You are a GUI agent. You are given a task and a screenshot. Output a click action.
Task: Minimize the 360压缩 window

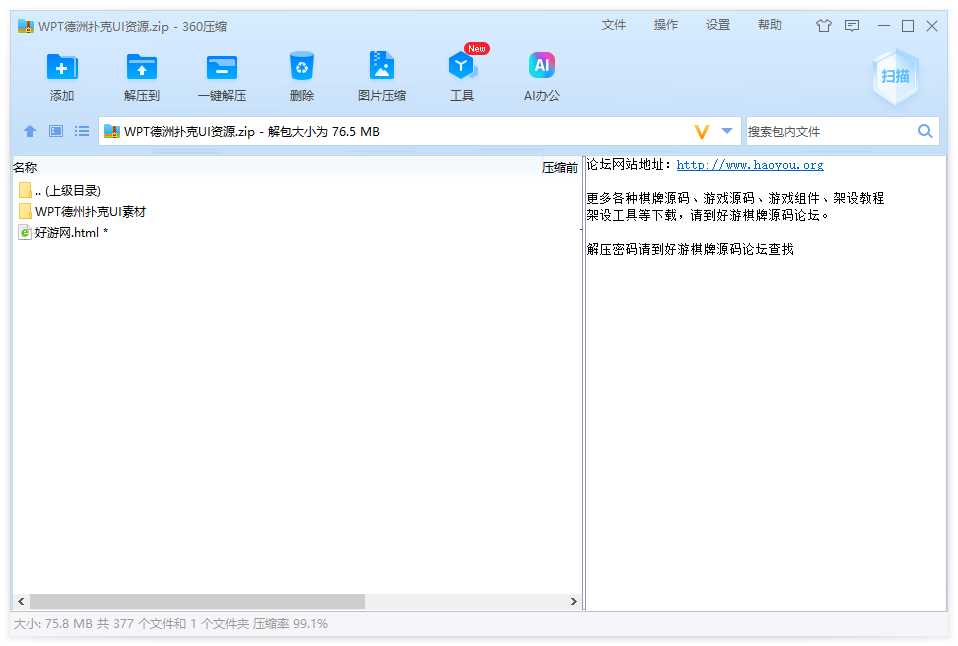point(883,26)
